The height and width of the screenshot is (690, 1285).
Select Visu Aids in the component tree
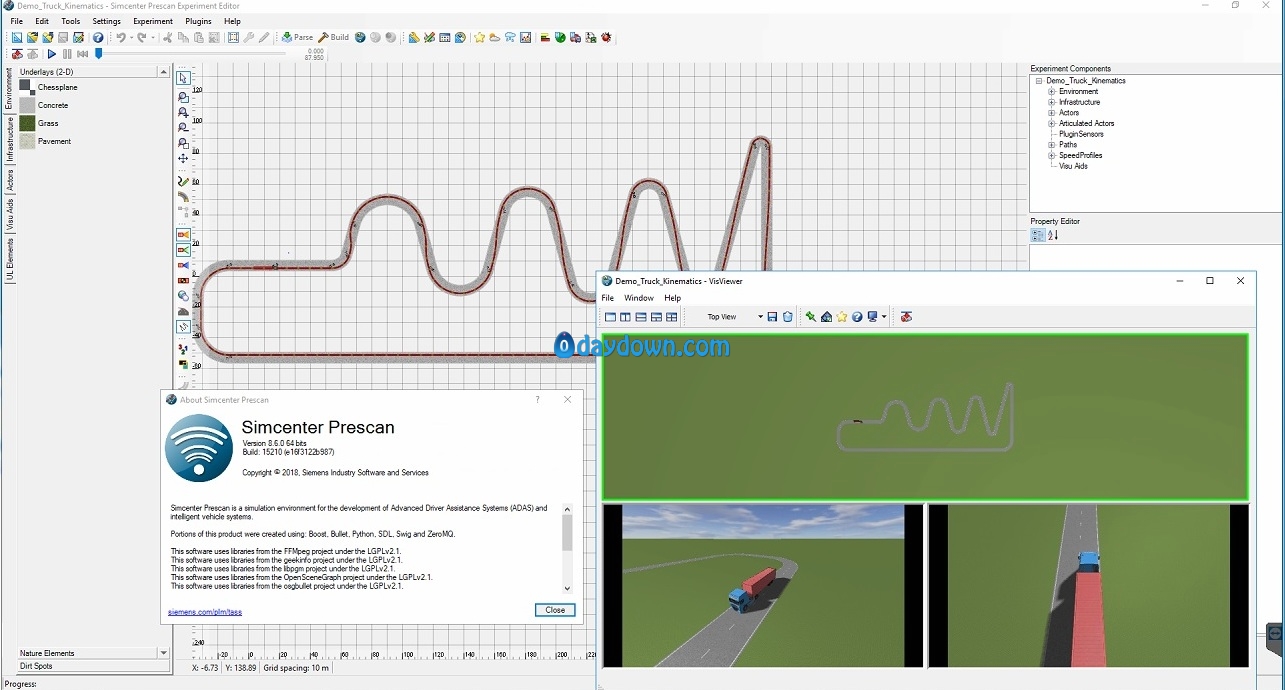(1073, 166)
